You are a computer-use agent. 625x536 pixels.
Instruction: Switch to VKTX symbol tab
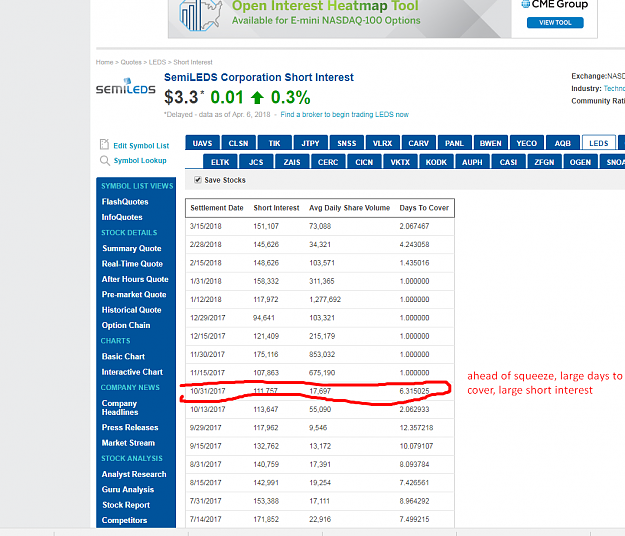pos(400,162)
